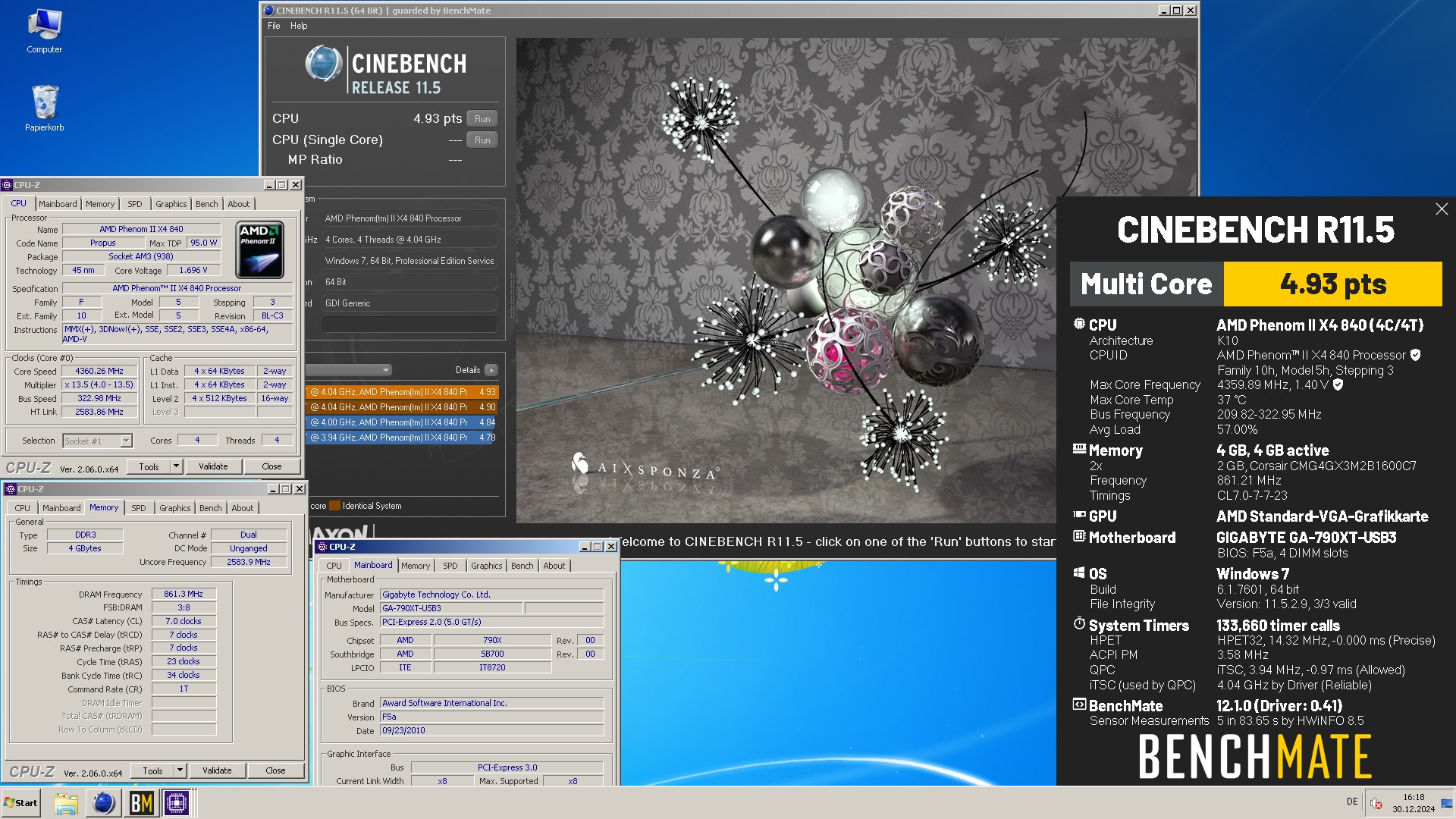
Task: Click the Core Speed 4360.26 MHz field
Action: (x=99, y=371)
